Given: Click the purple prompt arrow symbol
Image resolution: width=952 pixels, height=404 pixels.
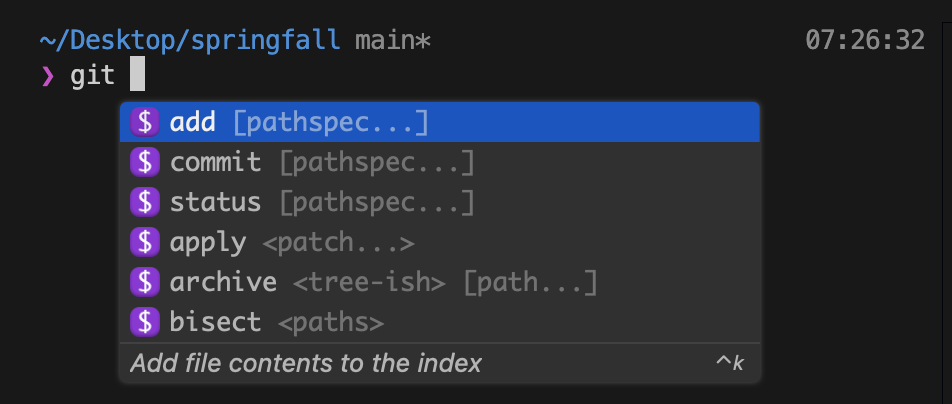Looking at the screenshot, I should point(47,76).
